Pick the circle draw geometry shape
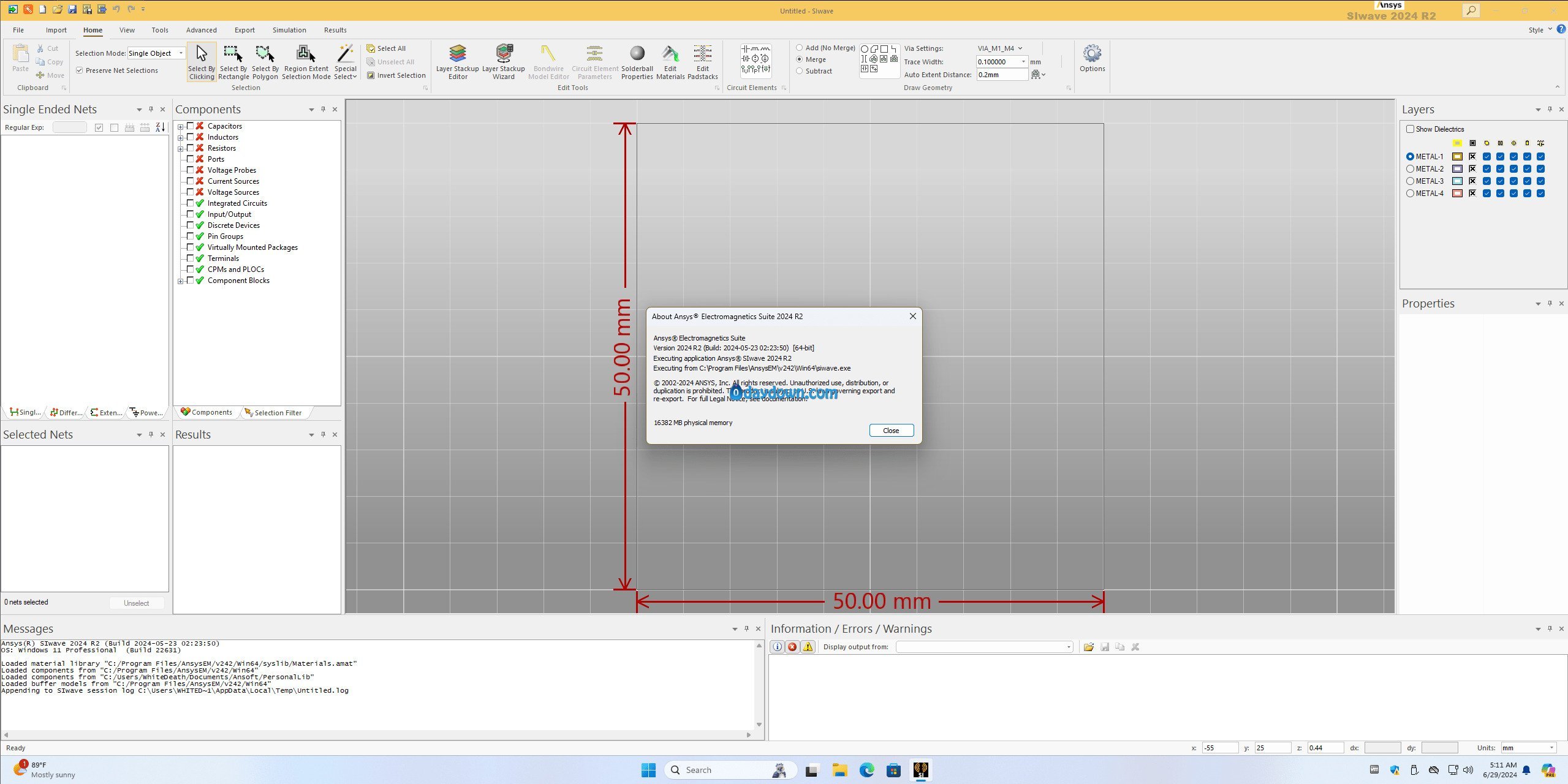The height and width of the screenshot is (784, 1568). [x=865, y=49]
